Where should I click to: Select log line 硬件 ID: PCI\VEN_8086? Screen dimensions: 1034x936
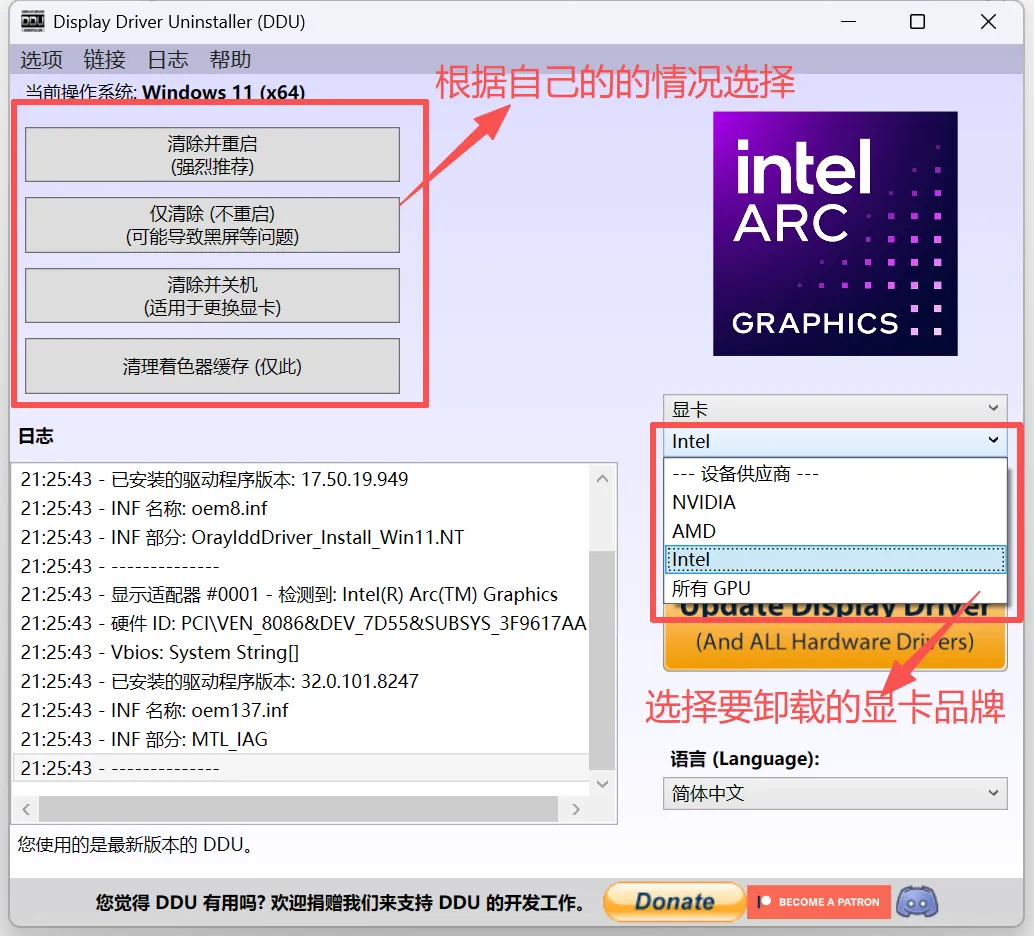[x=303, y=623]
